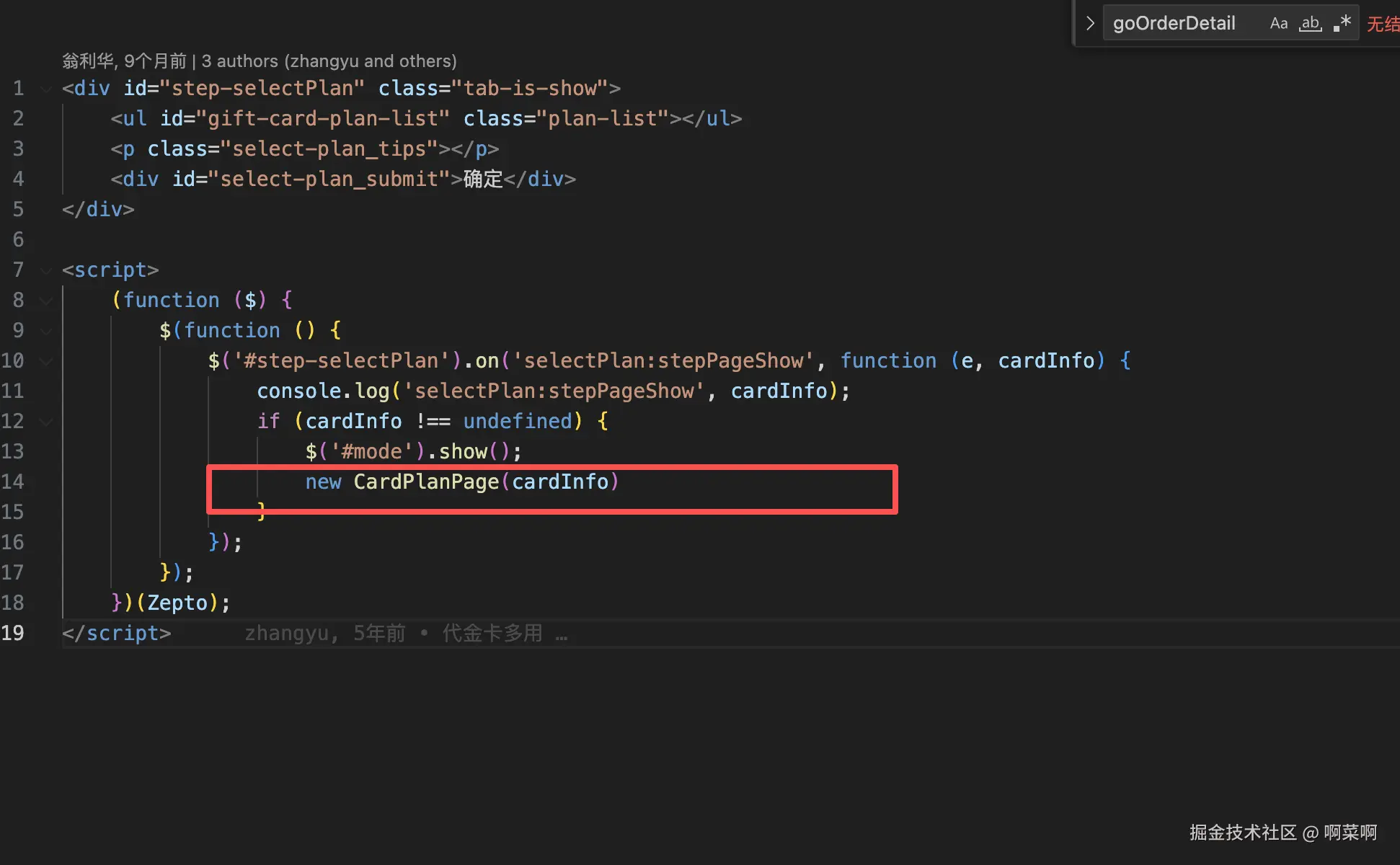The image size is (1400, 865).
Task: Click on console.log call in line 11
Action: [323, 391]
